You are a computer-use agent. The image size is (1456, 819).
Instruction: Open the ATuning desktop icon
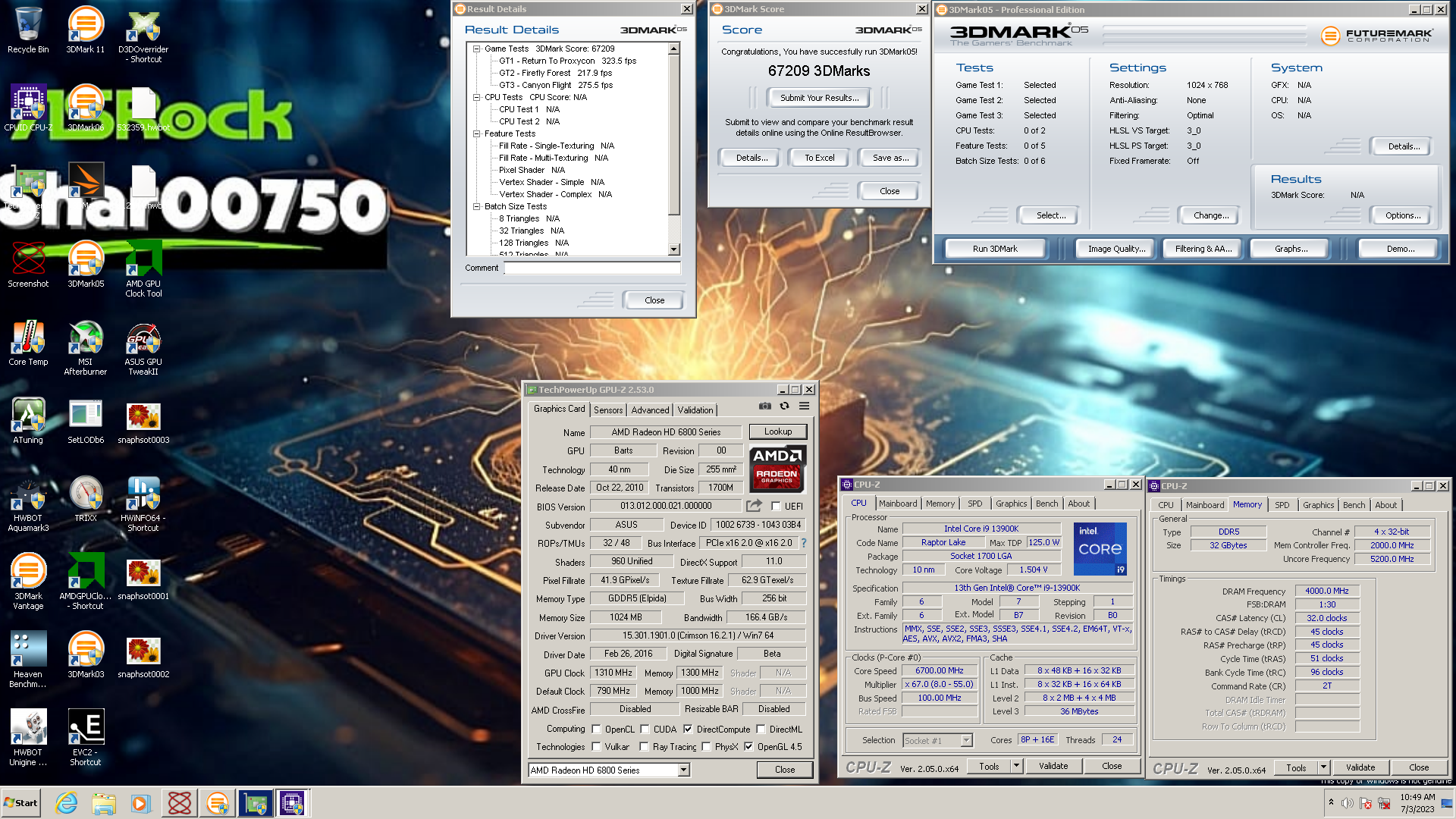coord(28,421)
